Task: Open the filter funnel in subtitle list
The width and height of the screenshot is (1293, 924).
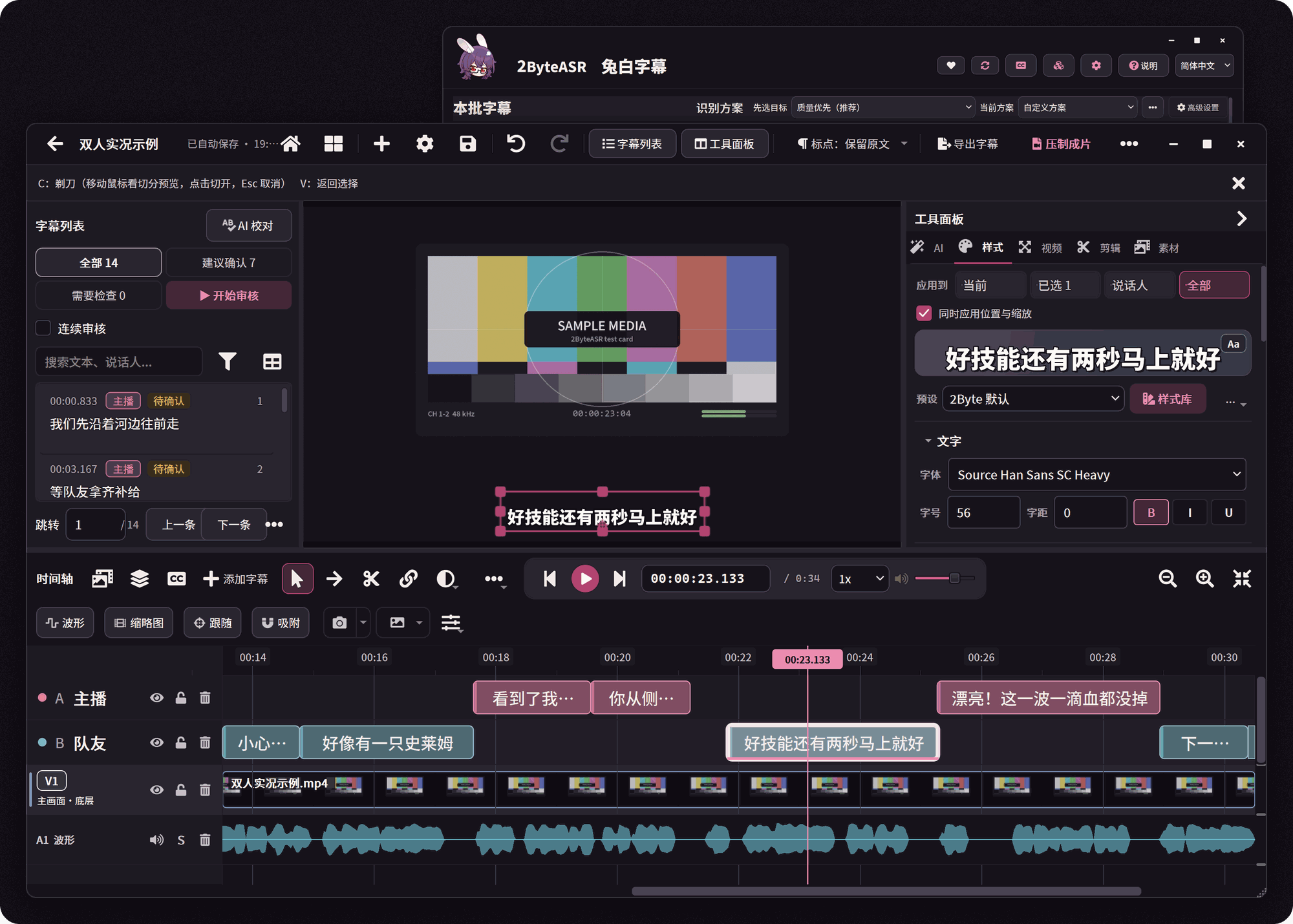Action: click(228, 361)
